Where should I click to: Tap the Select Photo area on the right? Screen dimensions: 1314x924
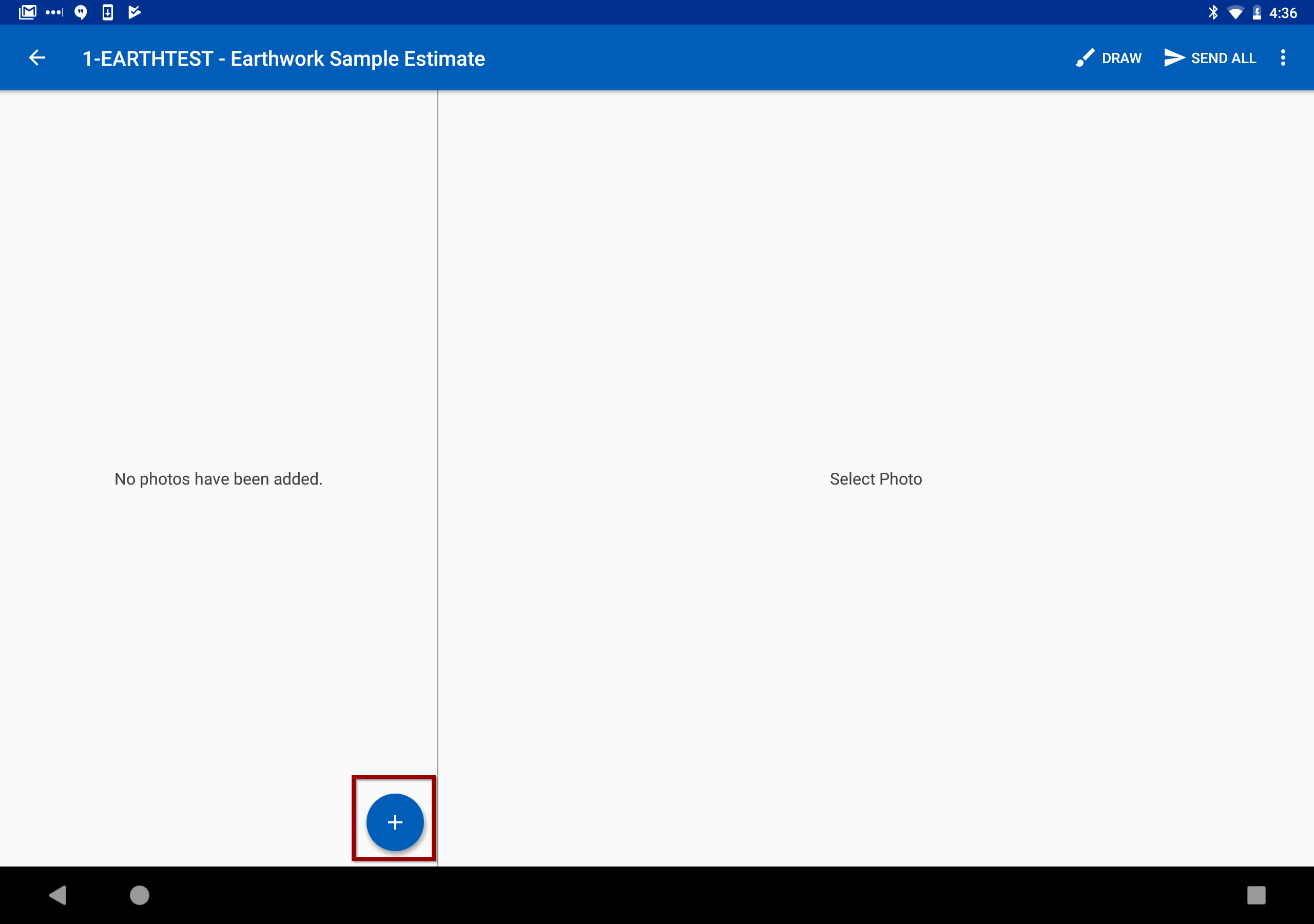click(x=876, y=478)
